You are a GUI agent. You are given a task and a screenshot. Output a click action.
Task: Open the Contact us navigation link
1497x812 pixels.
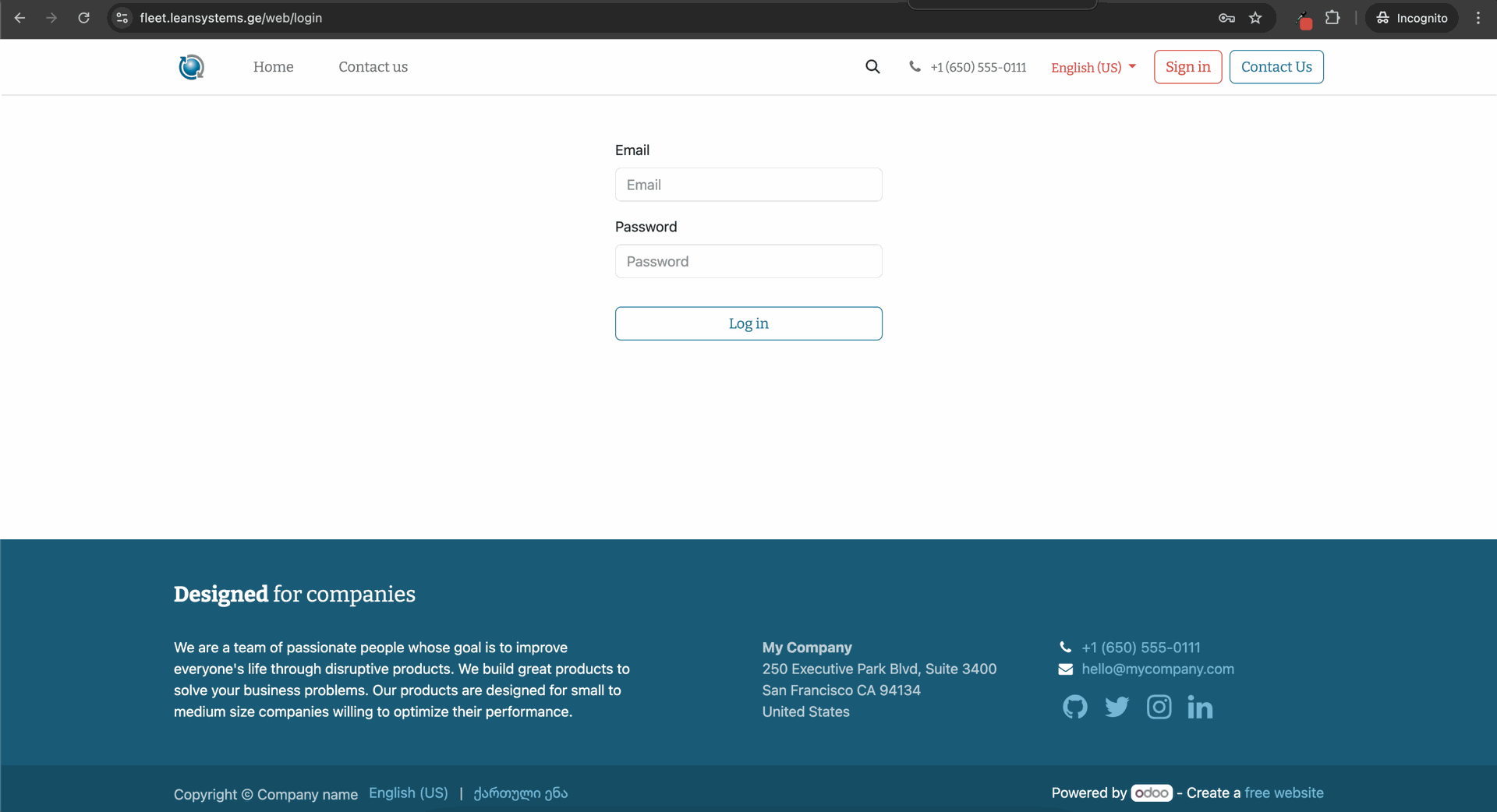point(373,67)
